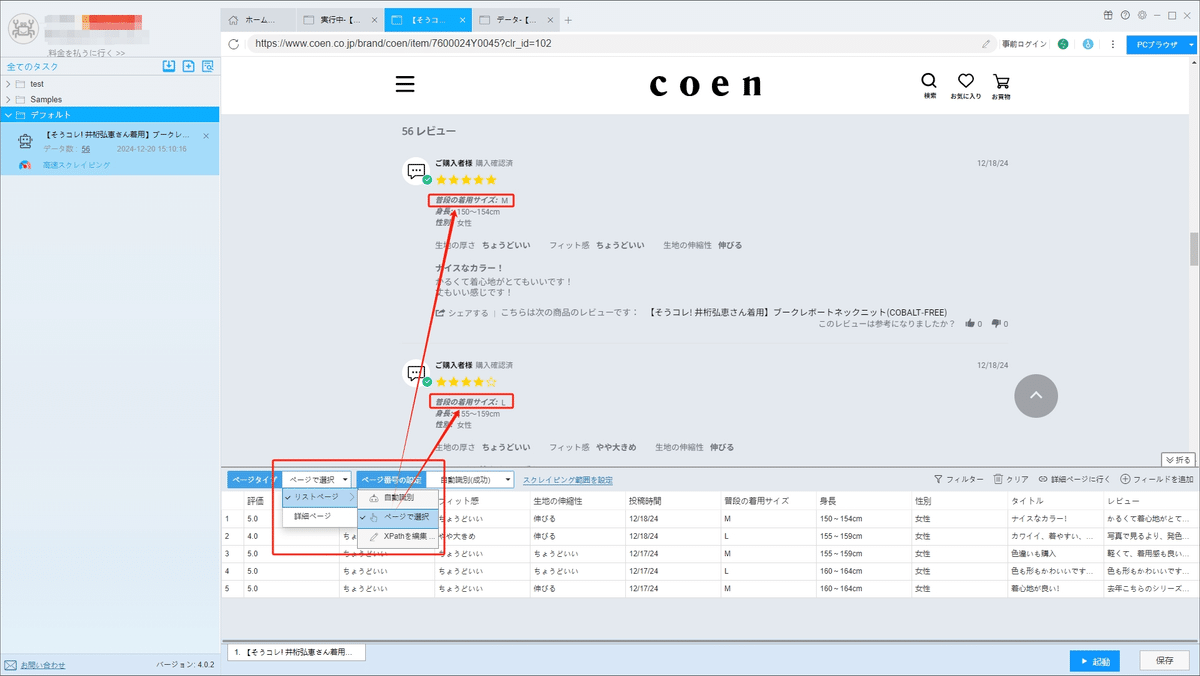
Task: Click the thumbs-down icon on first review
Action: (x=995, y=324)
